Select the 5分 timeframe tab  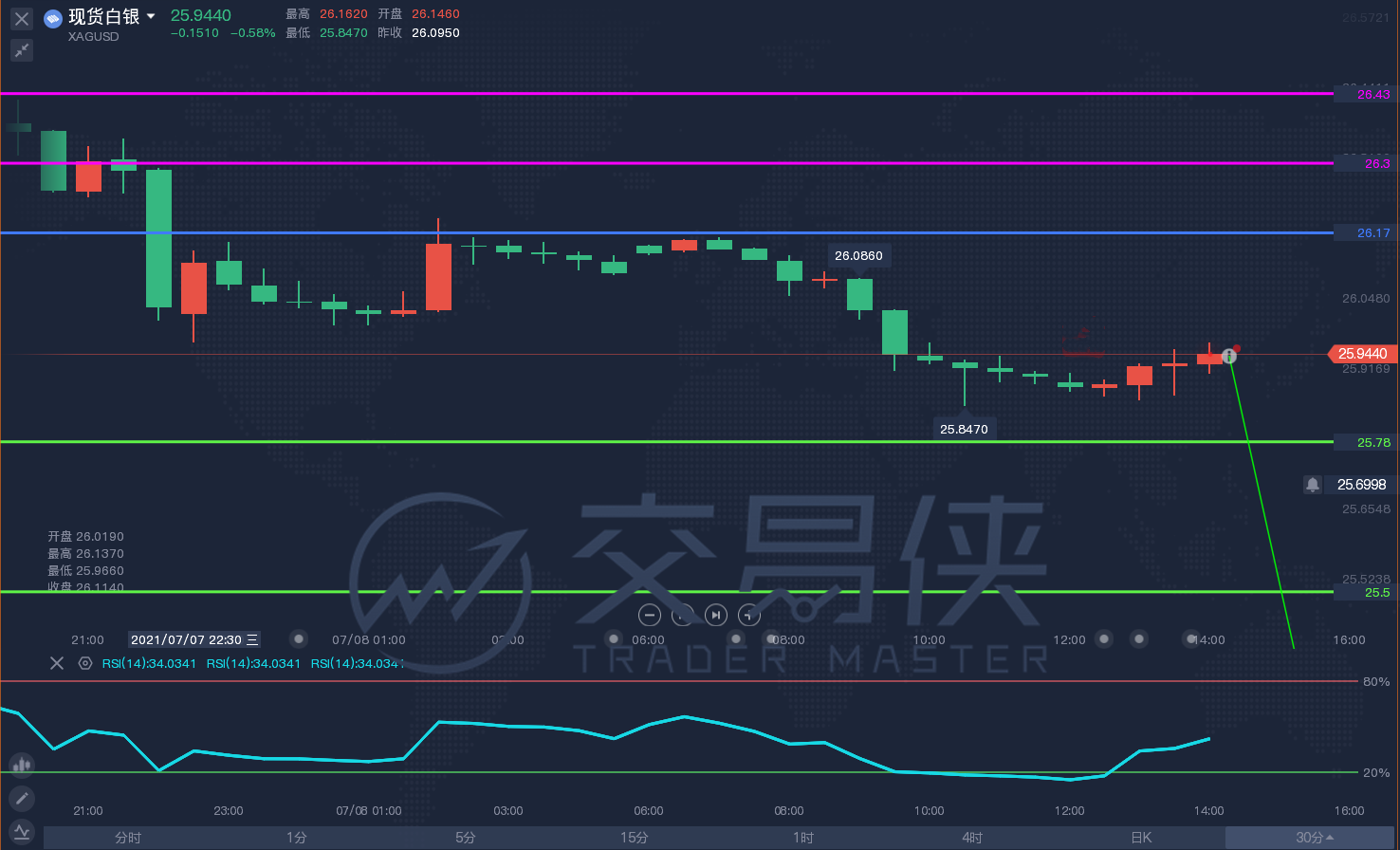pos(466,838)
